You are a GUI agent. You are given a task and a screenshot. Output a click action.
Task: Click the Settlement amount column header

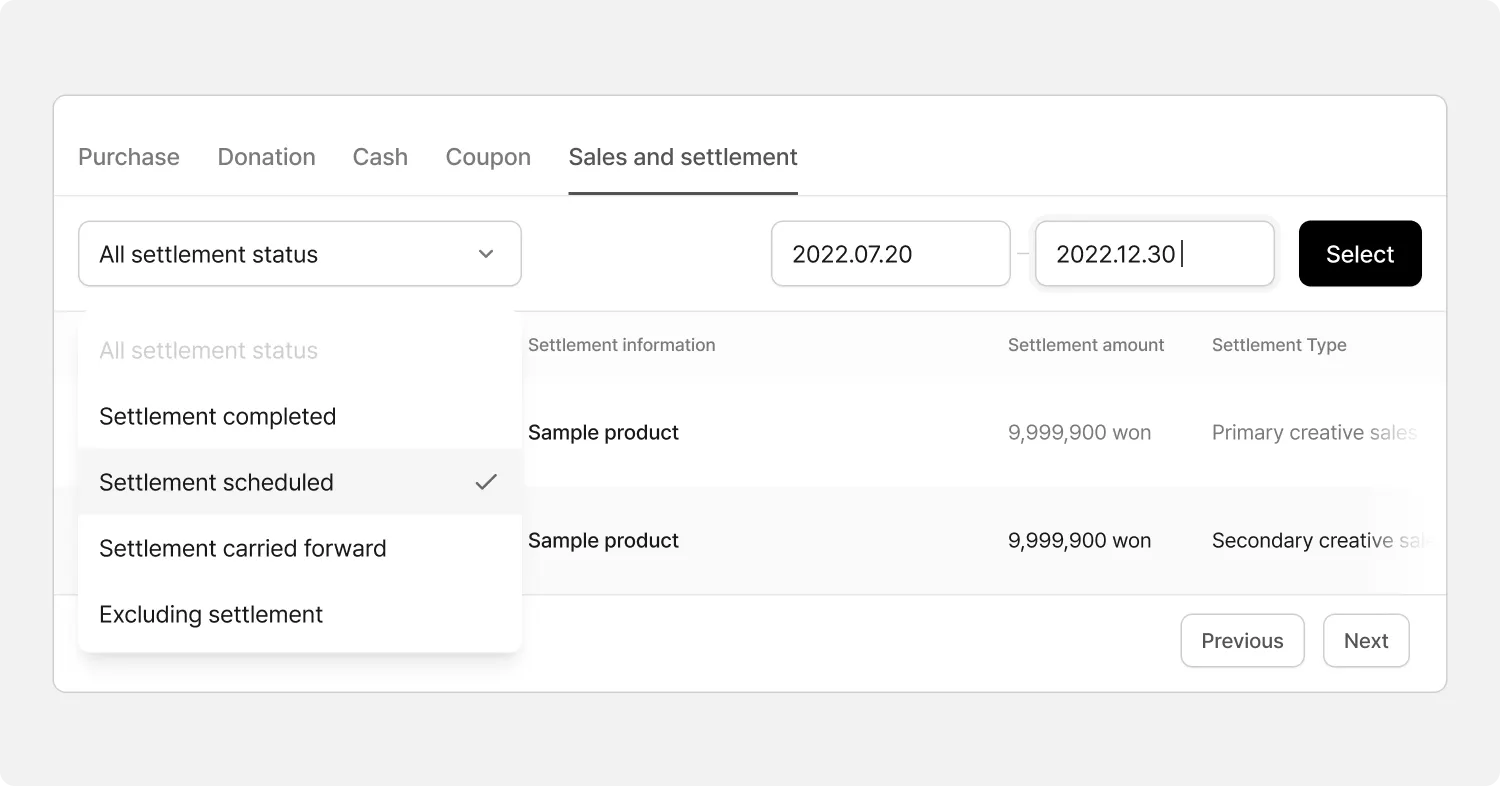click(x=1086, y=345)
